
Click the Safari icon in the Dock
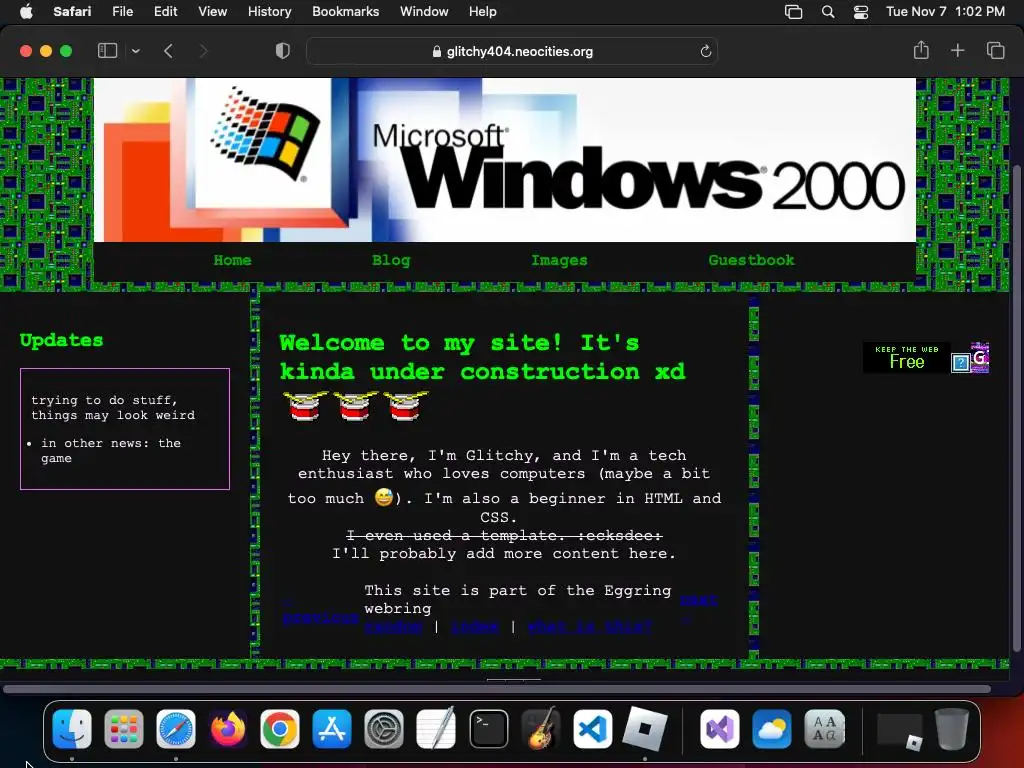[x=176, y=729]
